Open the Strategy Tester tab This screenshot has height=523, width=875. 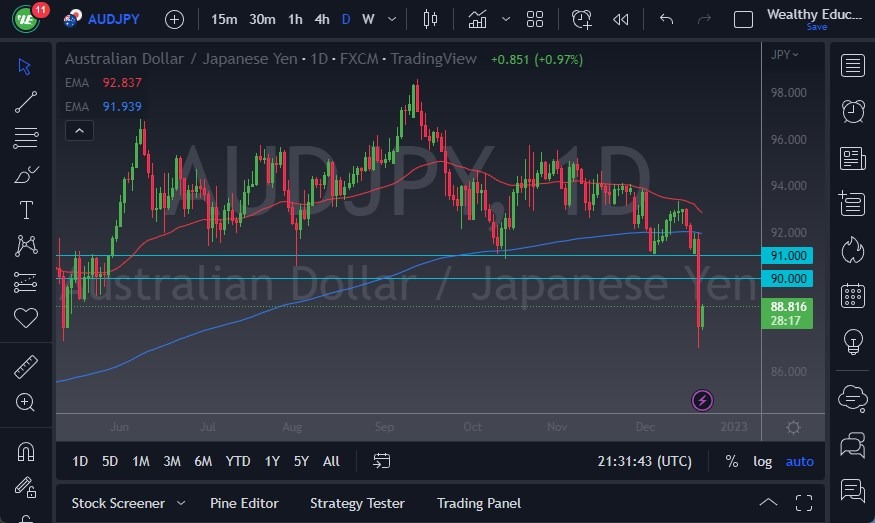357,503
